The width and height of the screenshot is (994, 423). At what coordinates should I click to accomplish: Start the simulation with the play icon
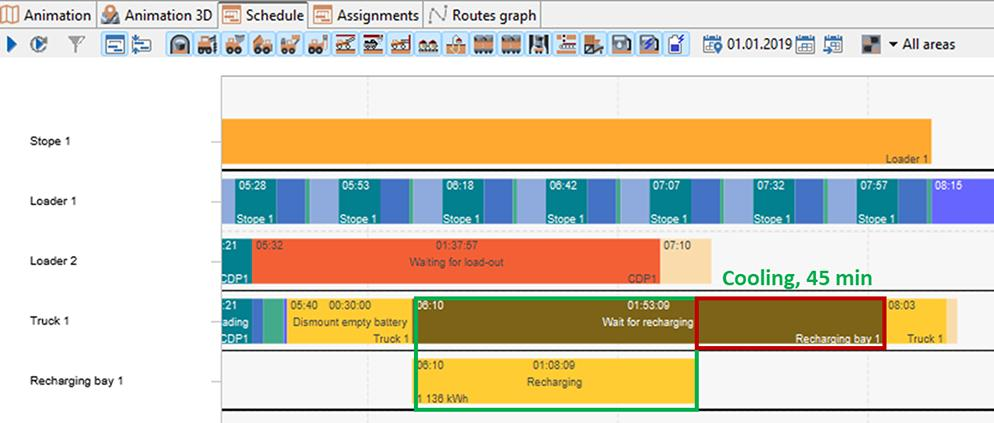(x=11, y=44)
